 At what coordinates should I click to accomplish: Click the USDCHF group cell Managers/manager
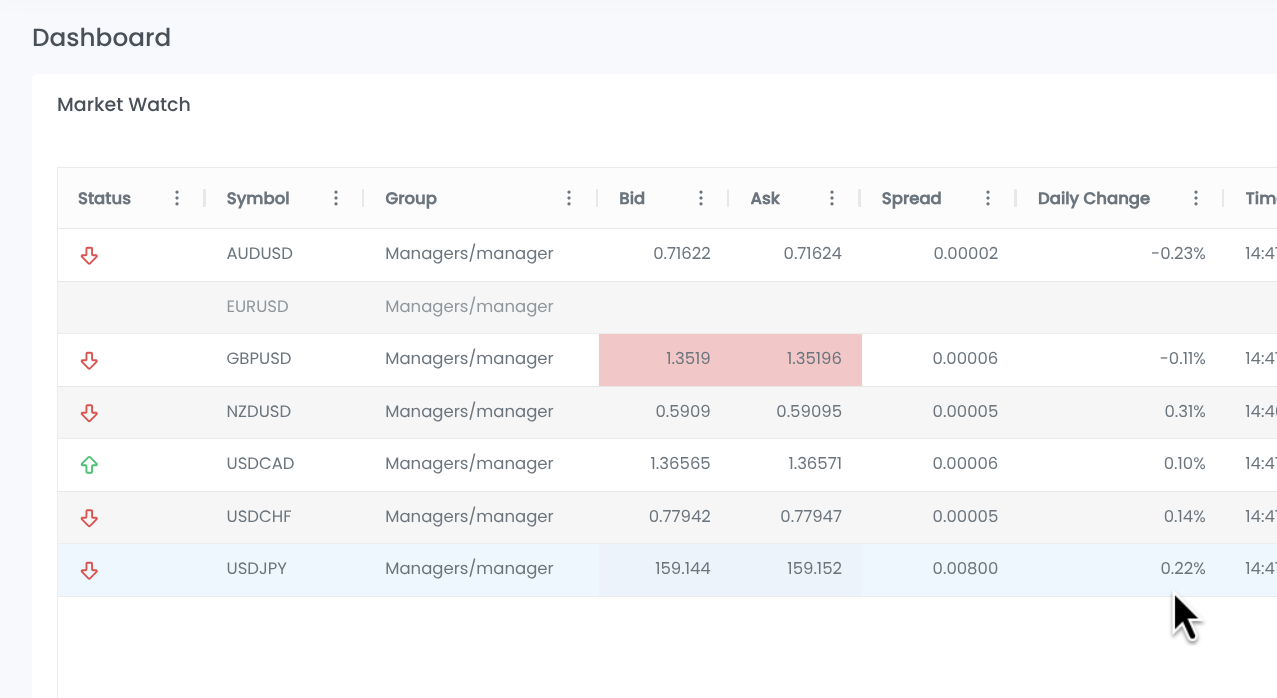(x=469, y=516)
